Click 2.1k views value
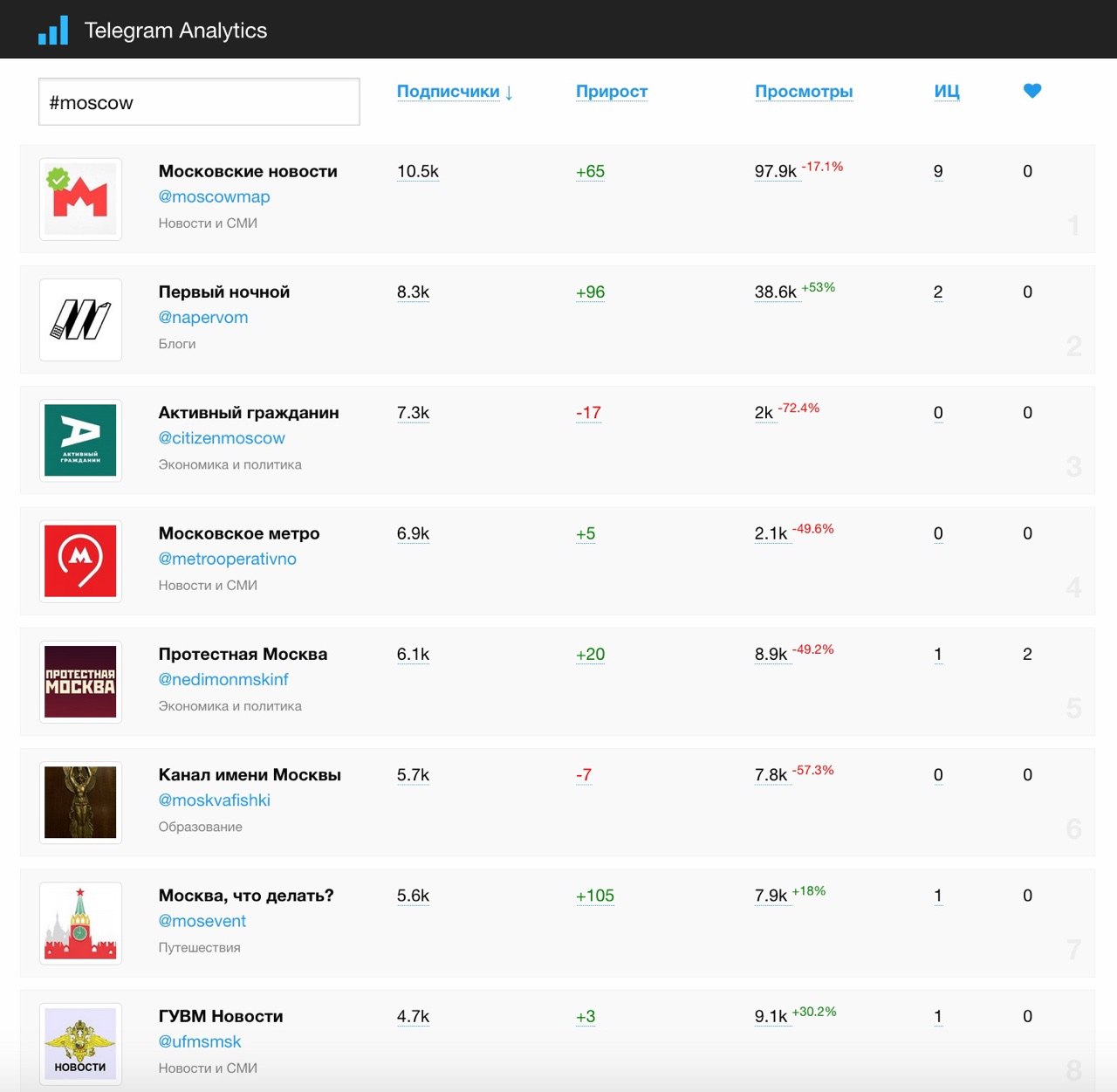1117x1092 pixels. pos(771,533)
